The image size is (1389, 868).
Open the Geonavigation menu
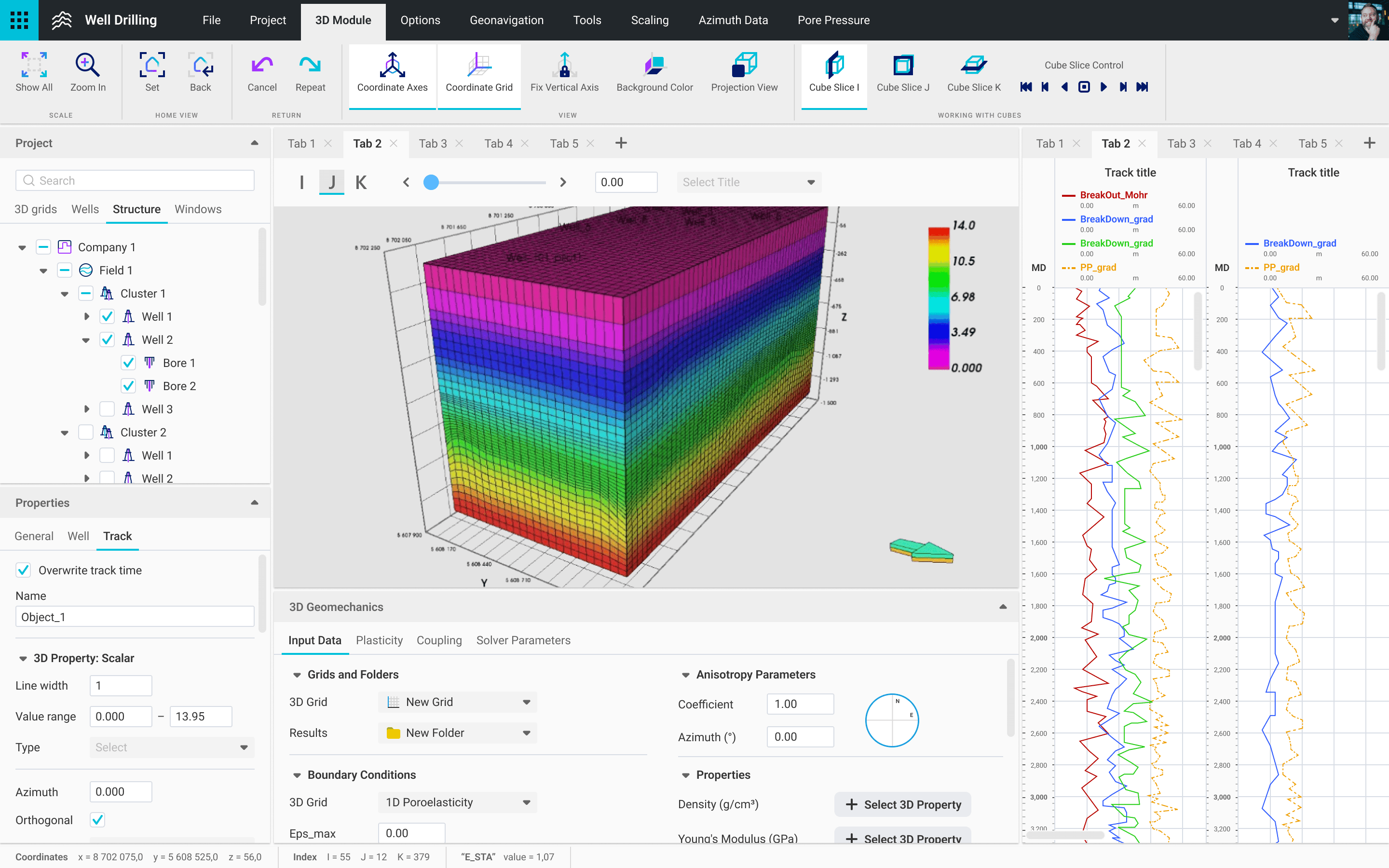click(506, 20)
